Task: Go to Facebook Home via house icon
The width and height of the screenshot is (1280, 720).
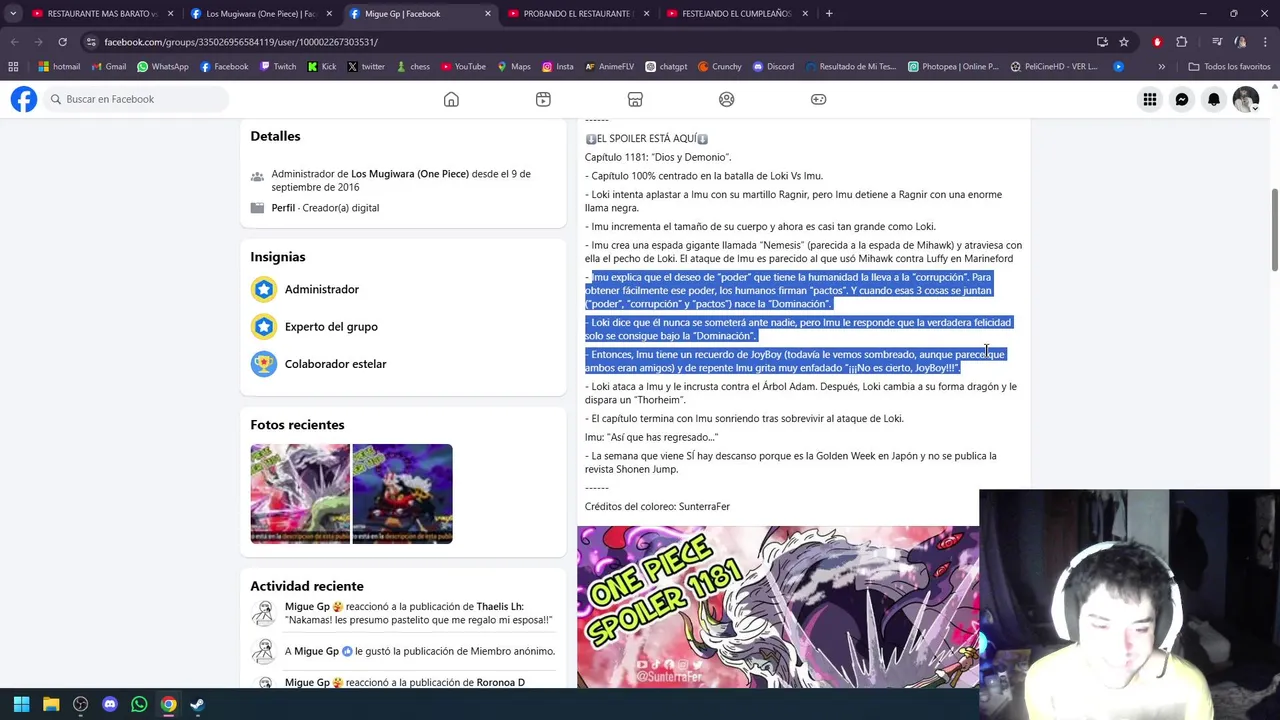Action: [451, 99]
